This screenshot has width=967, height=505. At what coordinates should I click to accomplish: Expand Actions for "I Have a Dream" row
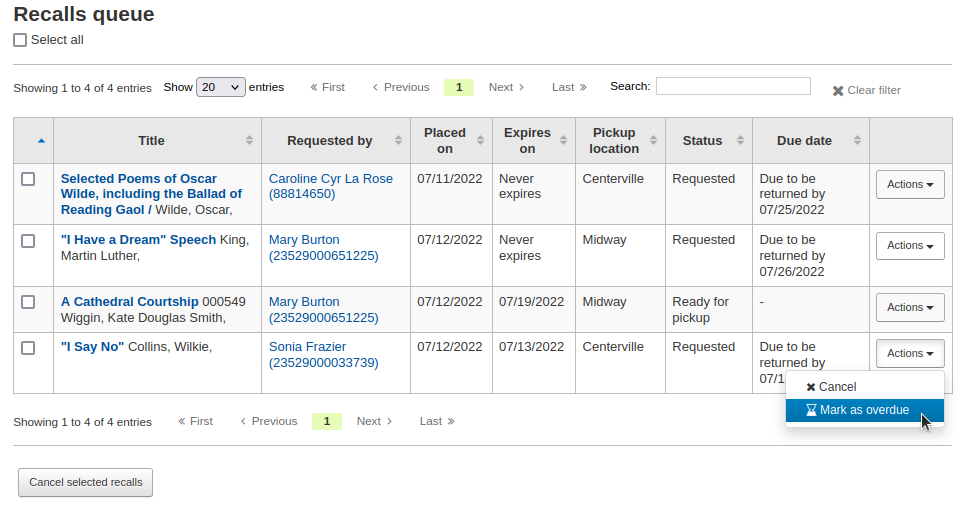point(910,246)
